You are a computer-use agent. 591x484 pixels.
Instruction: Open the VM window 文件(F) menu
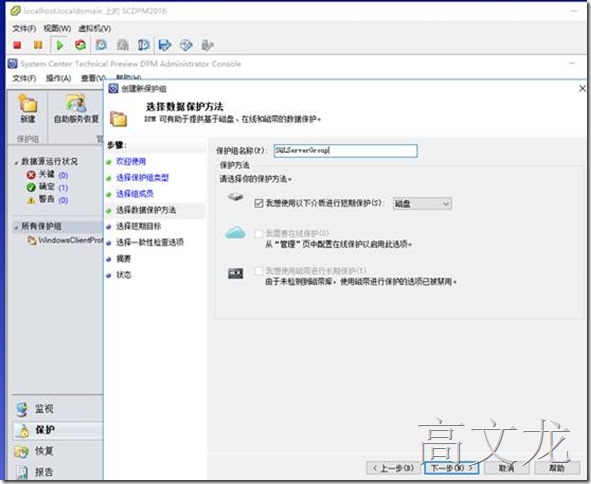tap(24, 29)
